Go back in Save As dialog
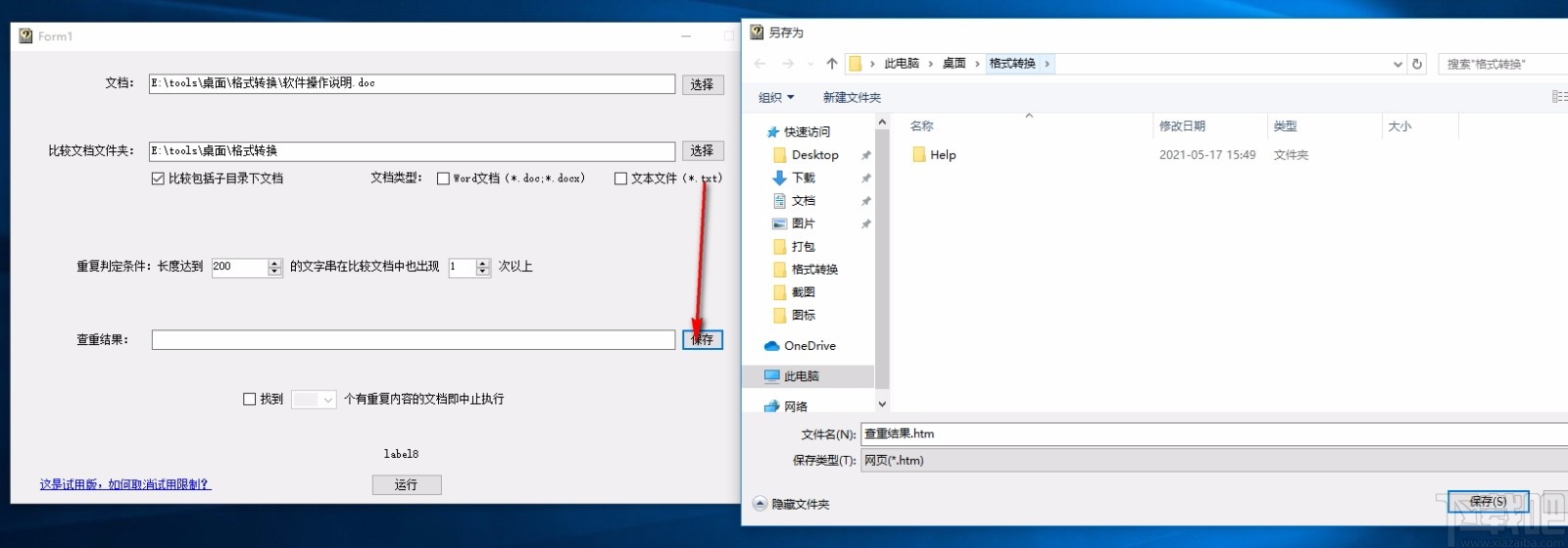Image resolution: width=1568 pixels, height=548 pixels. pos(759,64)
